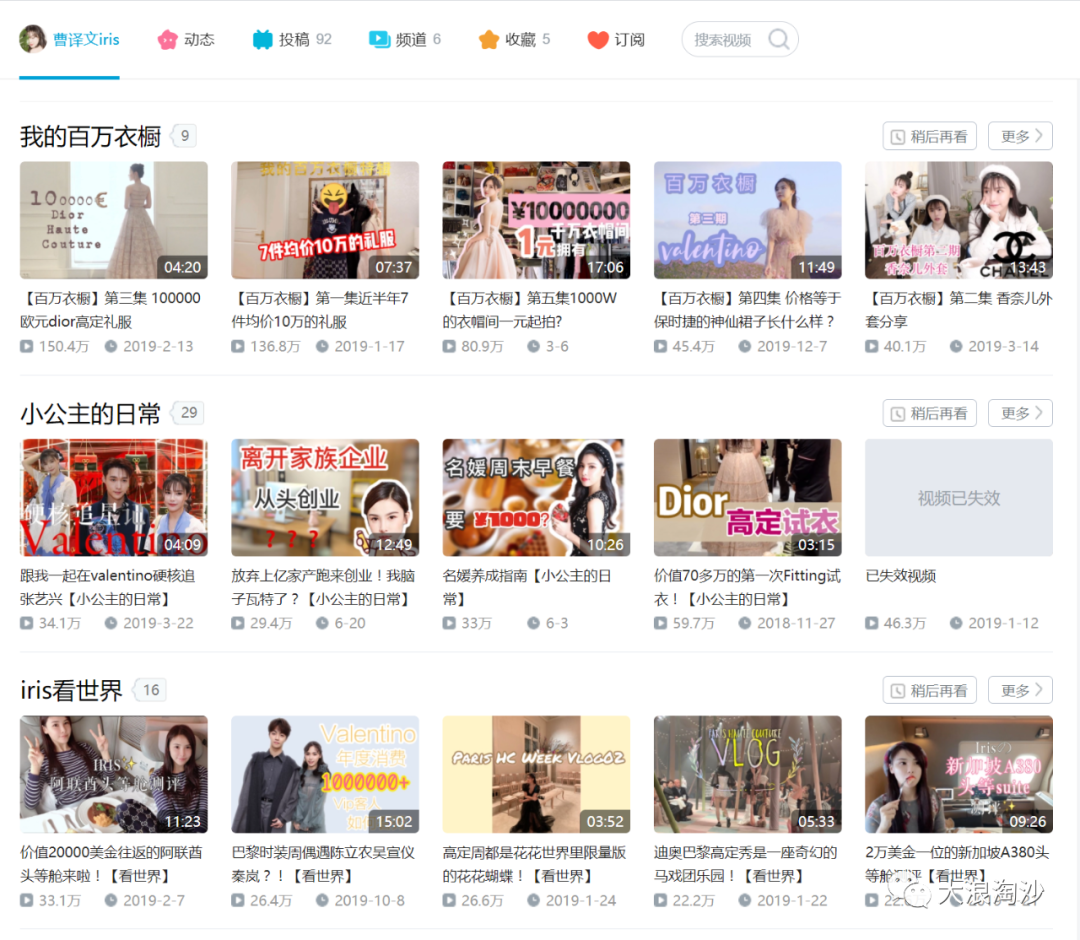
Task: Open the 名媛周末早餐 10:26 thumbnail
Action: 536,497
